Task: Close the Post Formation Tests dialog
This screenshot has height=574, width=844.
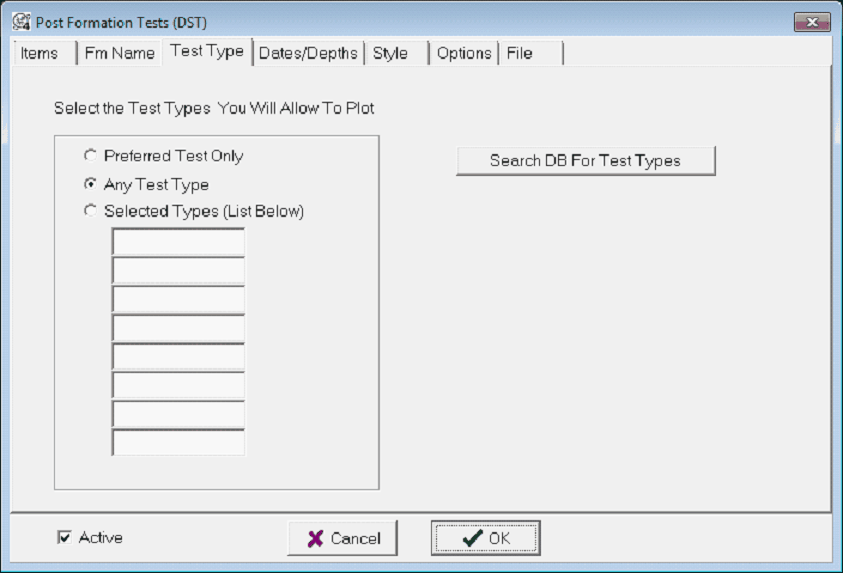Action: (x=812, y=22)
